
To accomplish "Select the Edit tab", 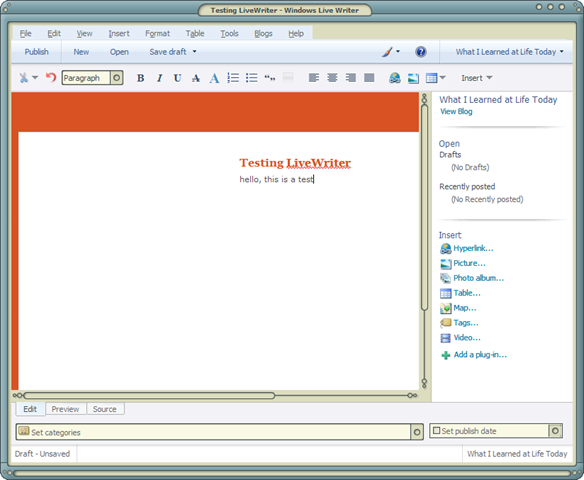I will click(30, 409).
